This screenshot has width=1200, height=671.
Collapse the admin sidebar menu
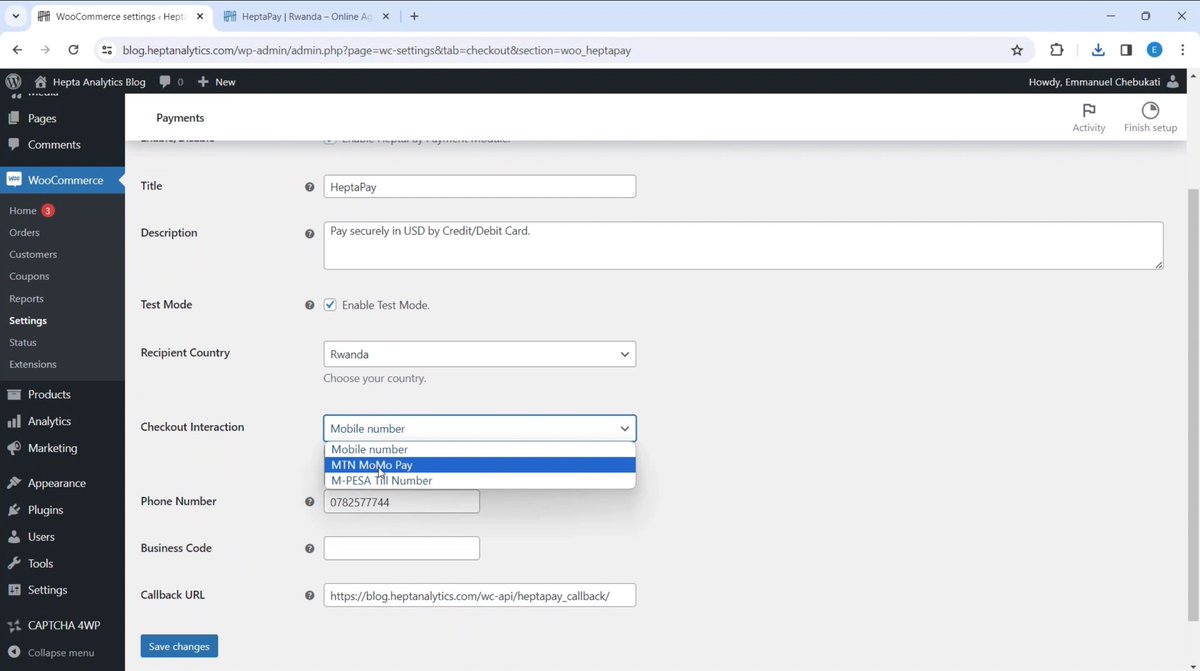coord(62,652)
